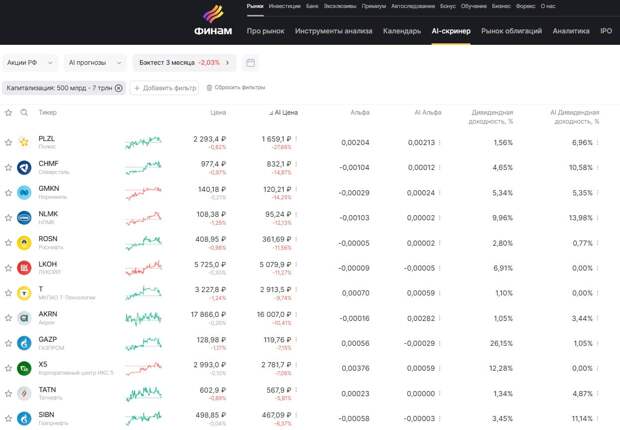620x430 pixels.
Task: Click the X5 company logo icon
Action: point(24,368)
